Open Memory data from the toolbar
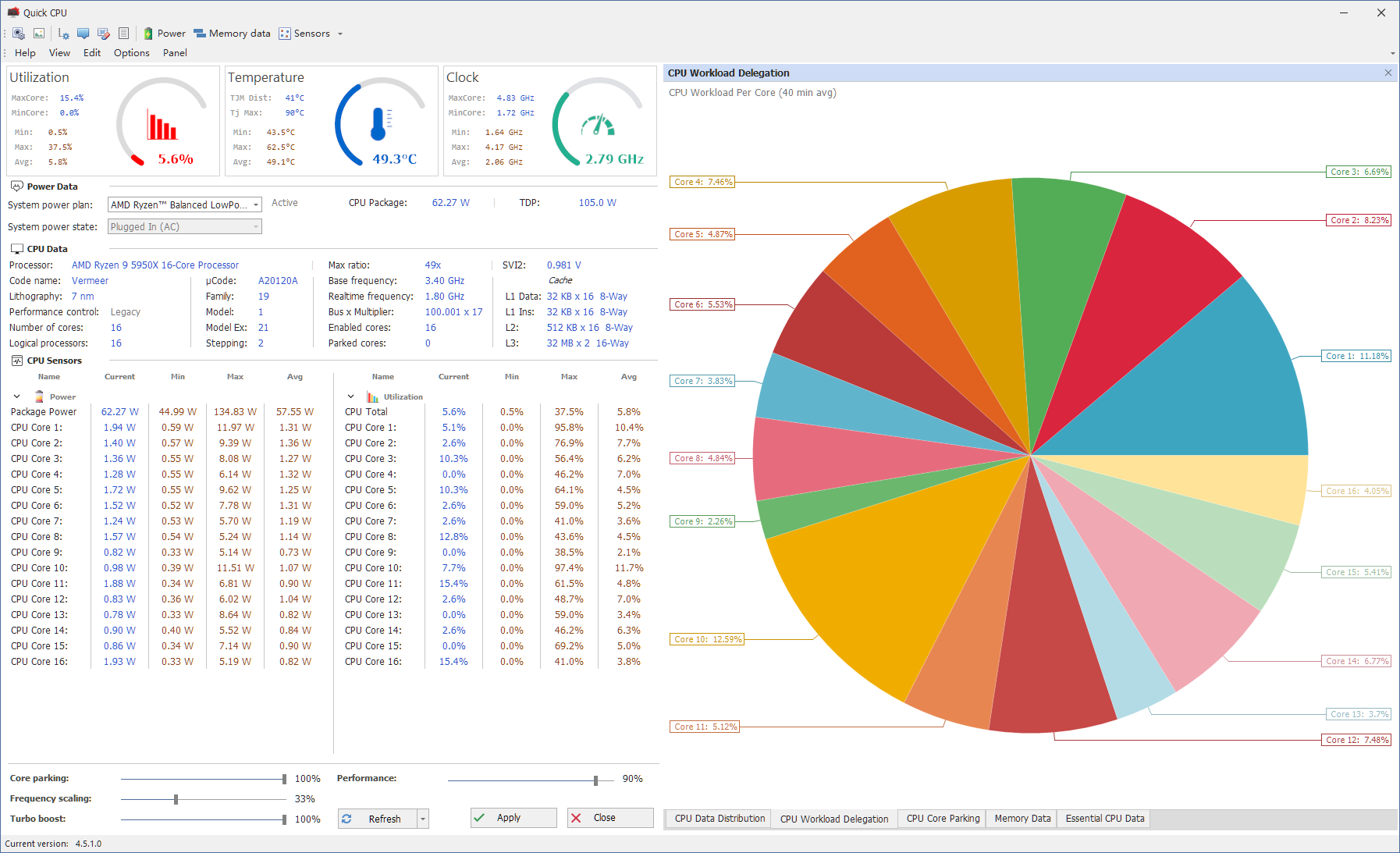The width and height of the screenshot is (1400, 853). click(x=232, y=34)
